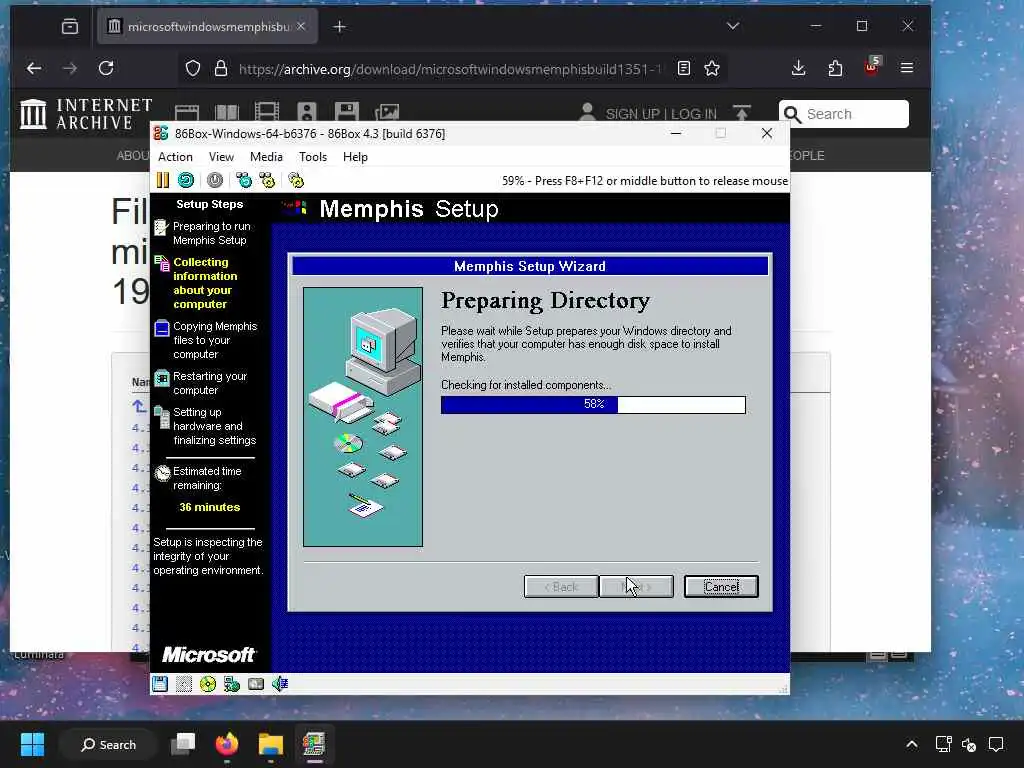Reload the archive.org page in Firefox
Image resolution: width=1024 pixels, height=768 pixels.
click(106, 68)
